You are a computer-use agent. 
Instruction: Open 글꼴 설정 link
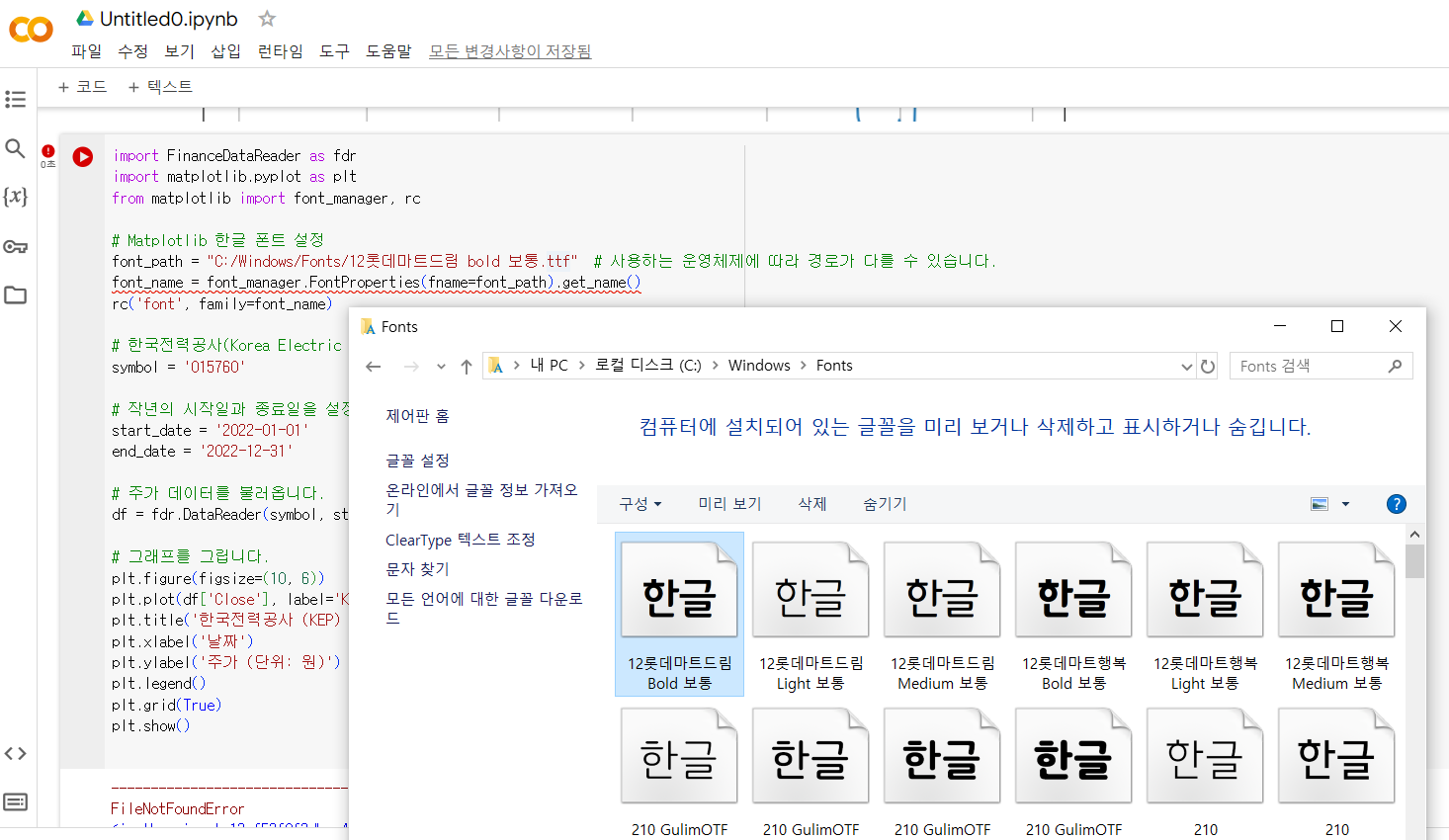click(417, 461)
